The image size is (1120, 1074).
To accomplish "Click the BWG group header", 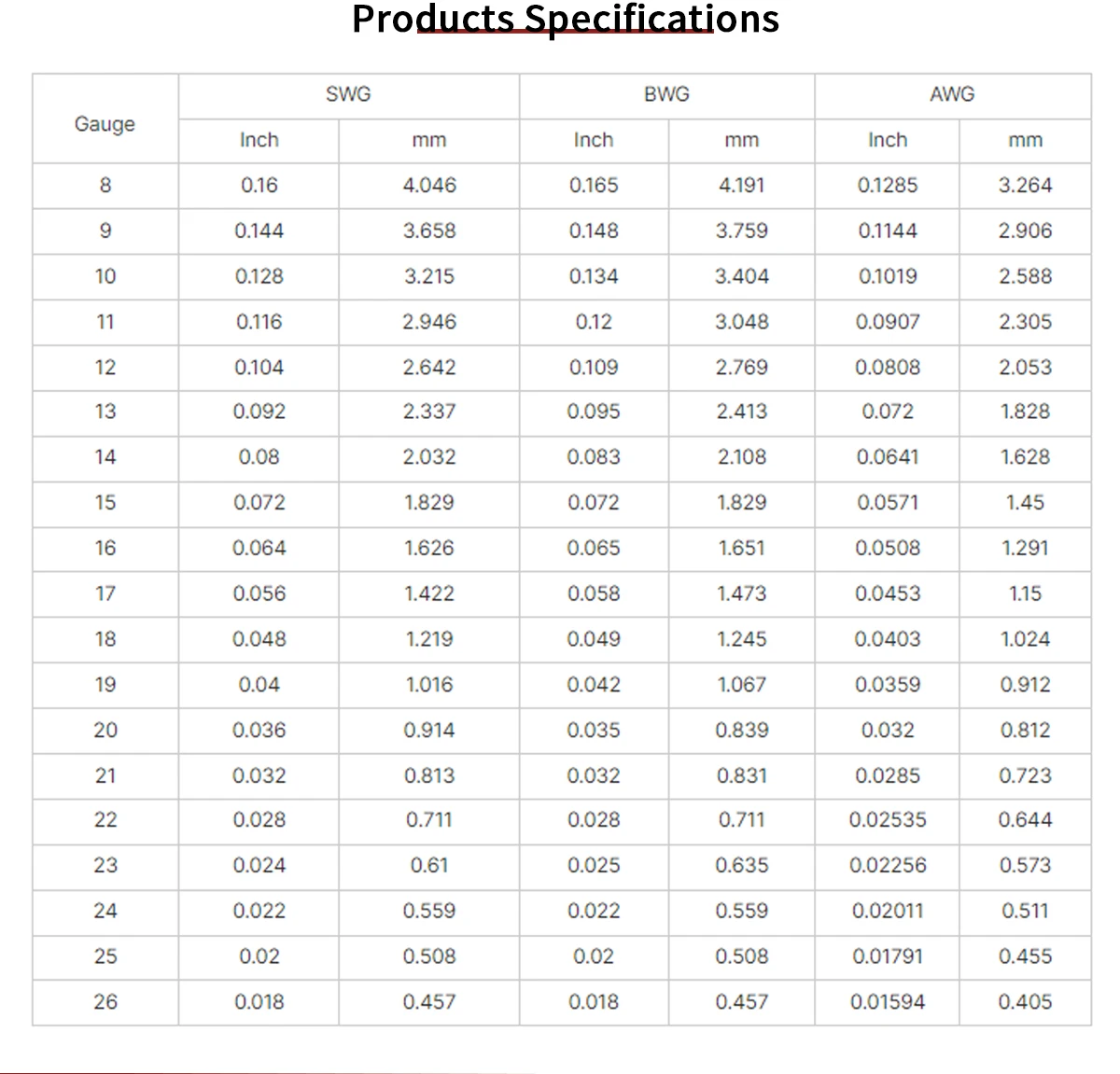I will pos(666,94).
